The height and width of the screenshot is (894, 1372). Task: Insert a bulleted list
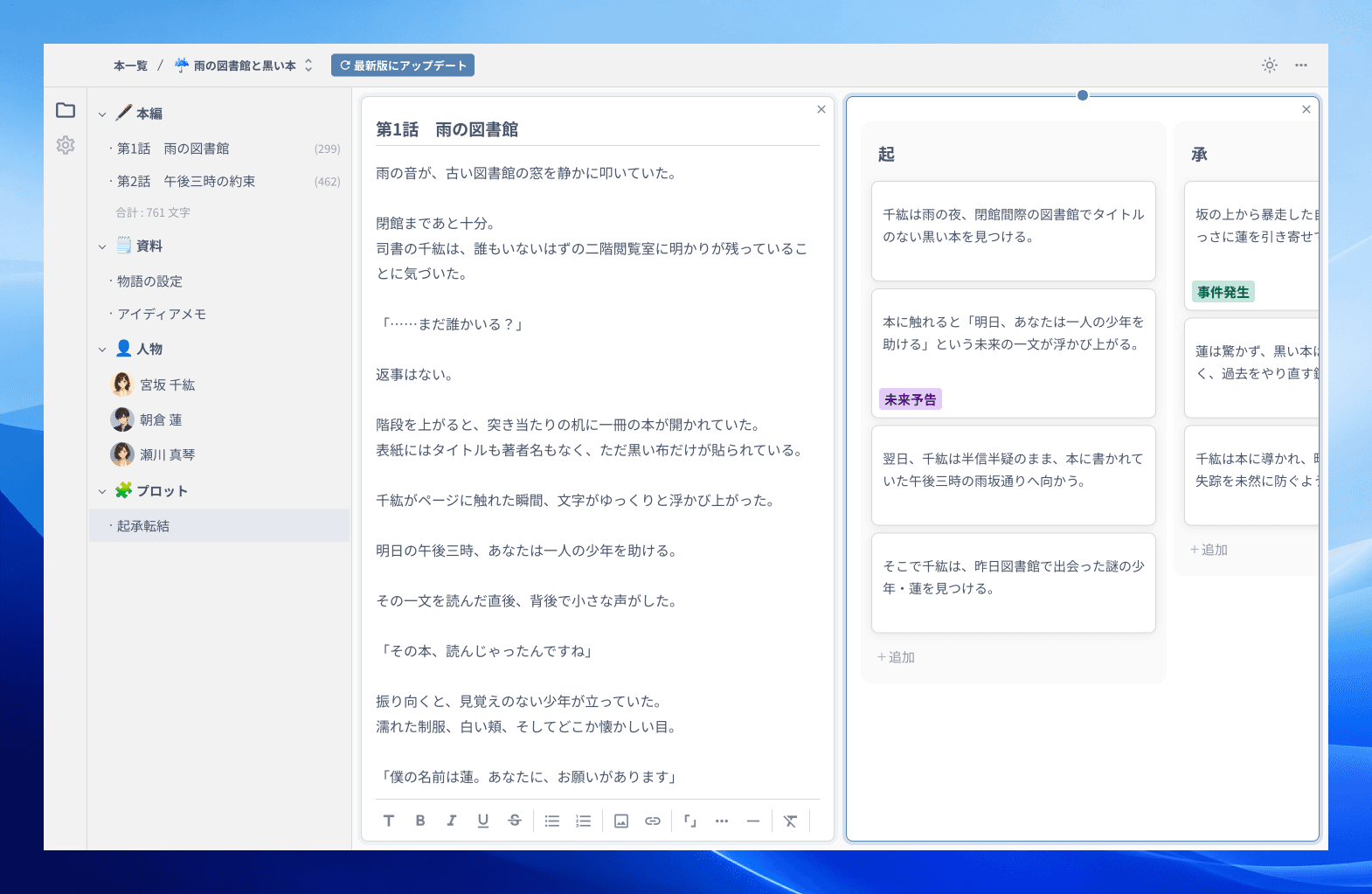pos(552,821)
